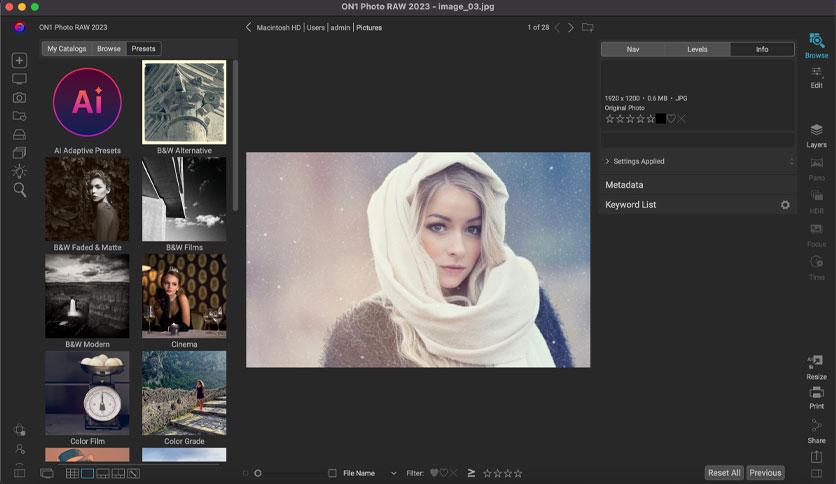836x484 pixels.
Task: Click the camera icon in left sidebar
Action: 20,98
